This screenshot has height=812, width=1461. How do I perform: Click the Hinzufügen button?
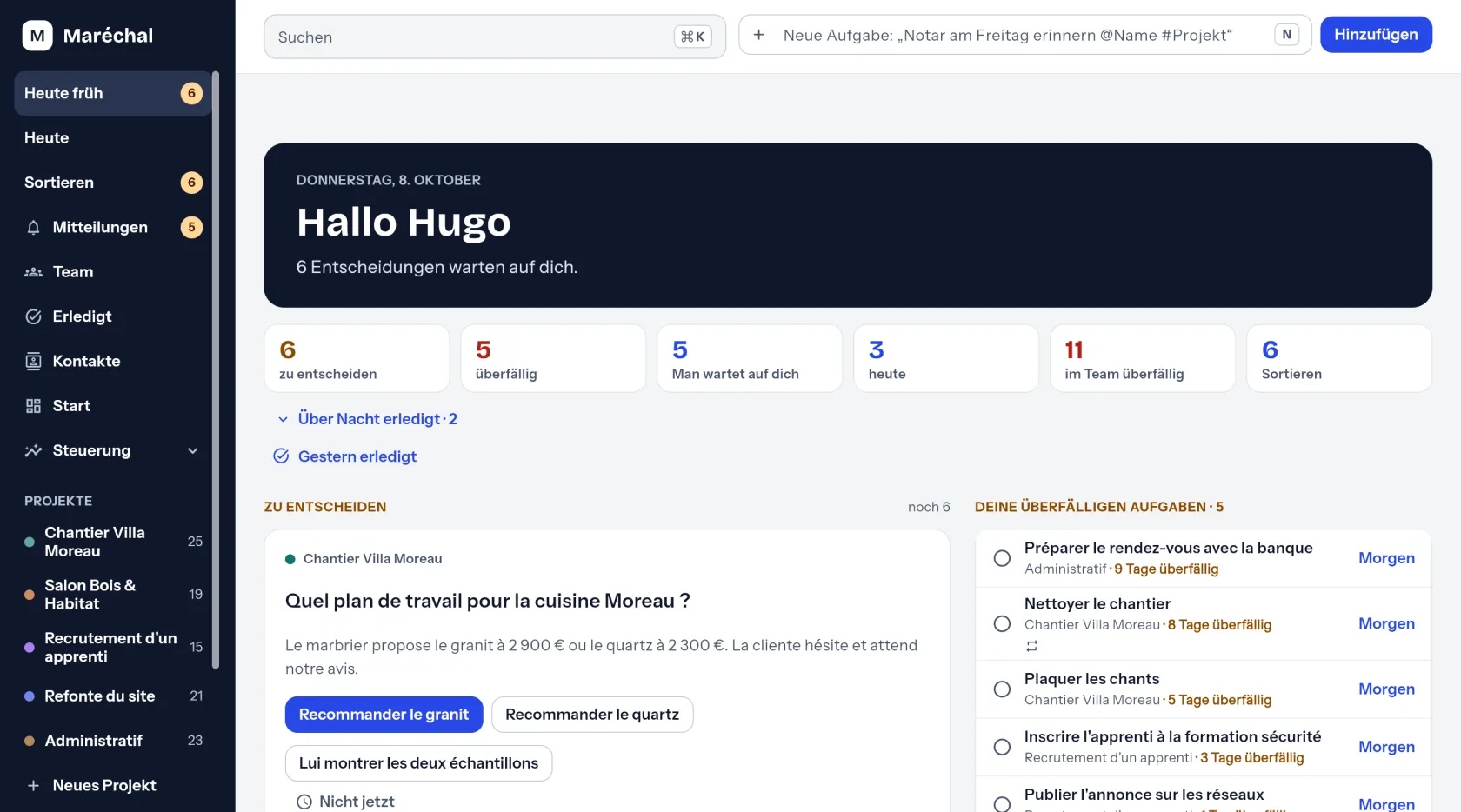pyautogui.click(x=1376, y=35)
